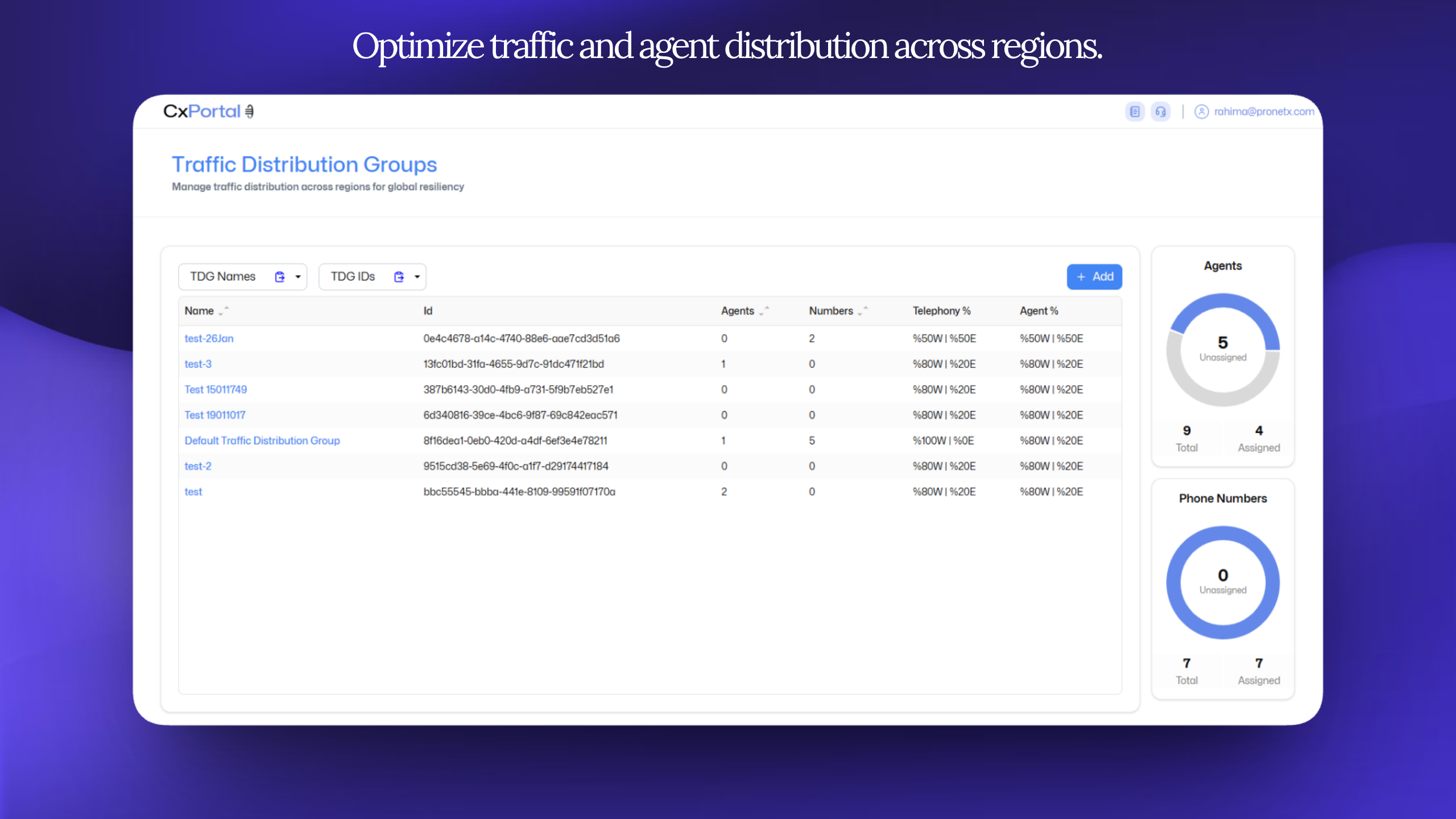Click the Add button

1094,277
